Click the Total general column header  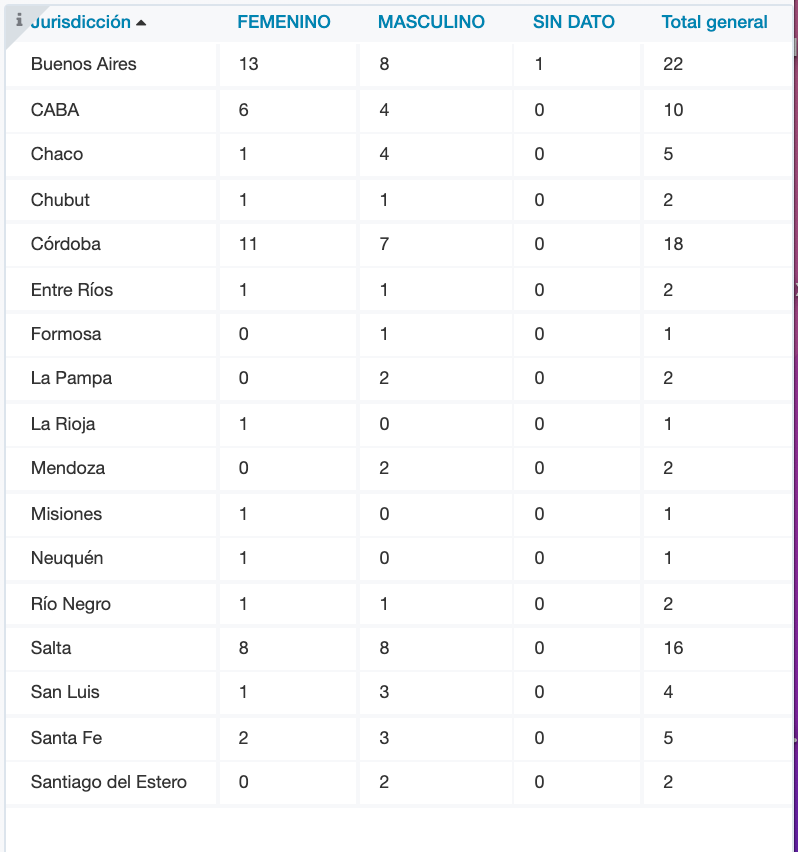coord(714,22)
